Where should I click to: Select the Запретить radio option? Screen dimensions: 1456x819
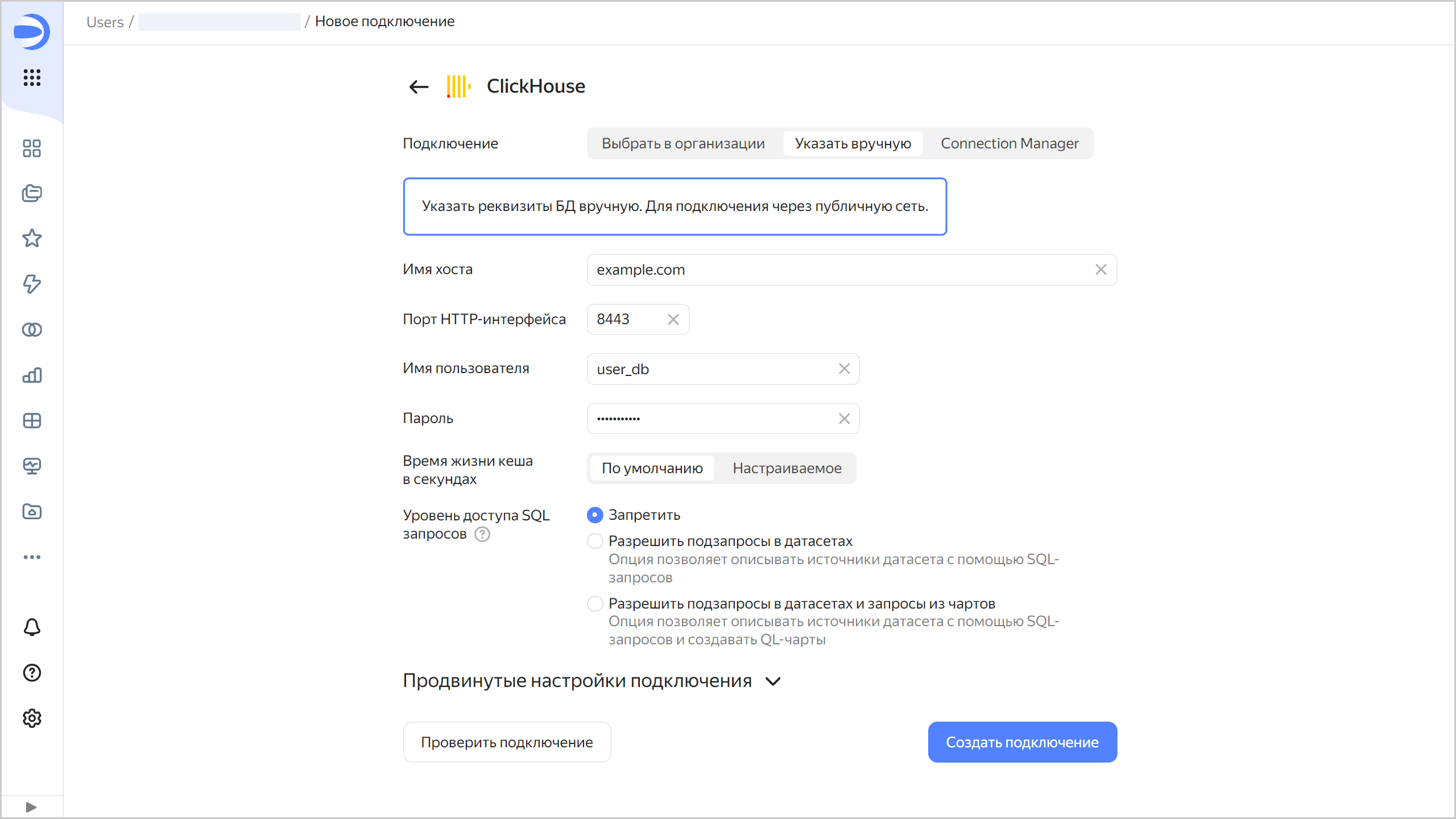pos(595,515)
